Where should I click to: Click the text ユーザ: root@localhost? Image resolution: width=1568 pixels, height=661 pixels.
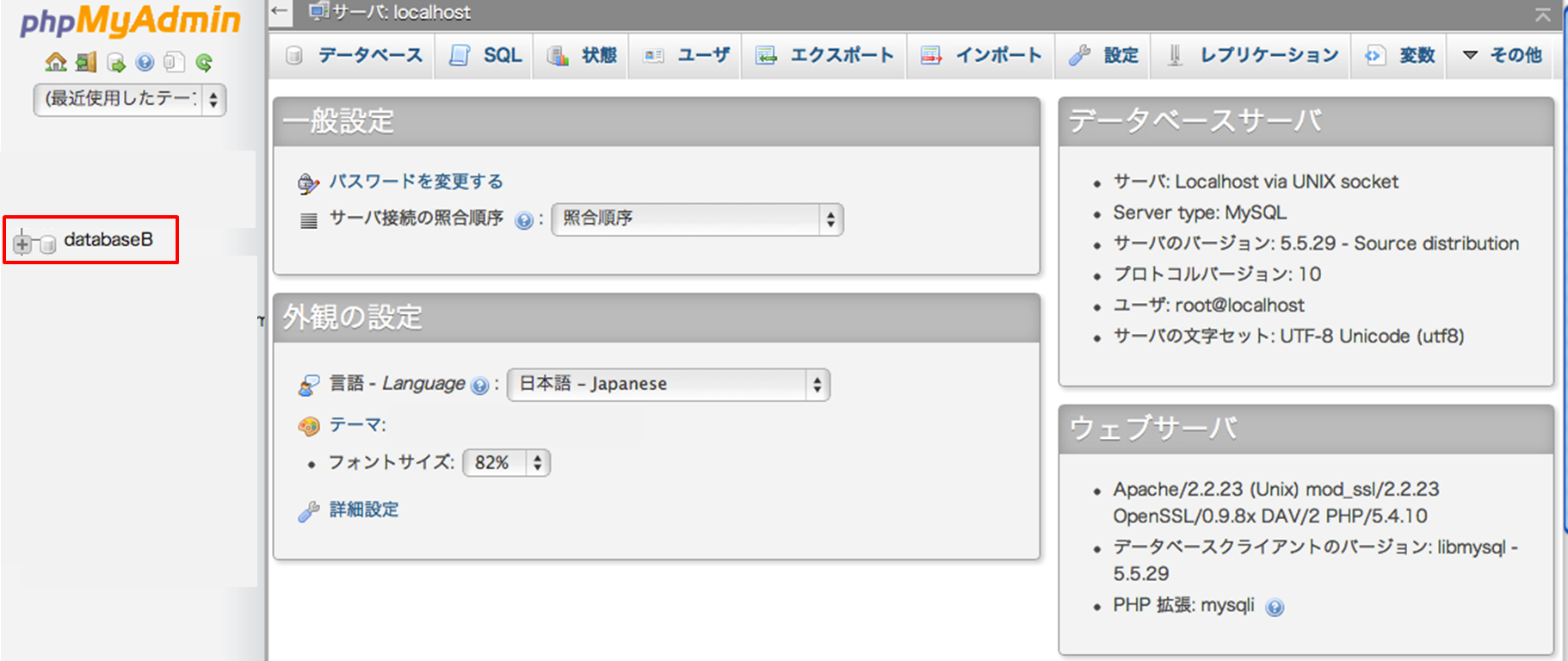click(1208, 306)
